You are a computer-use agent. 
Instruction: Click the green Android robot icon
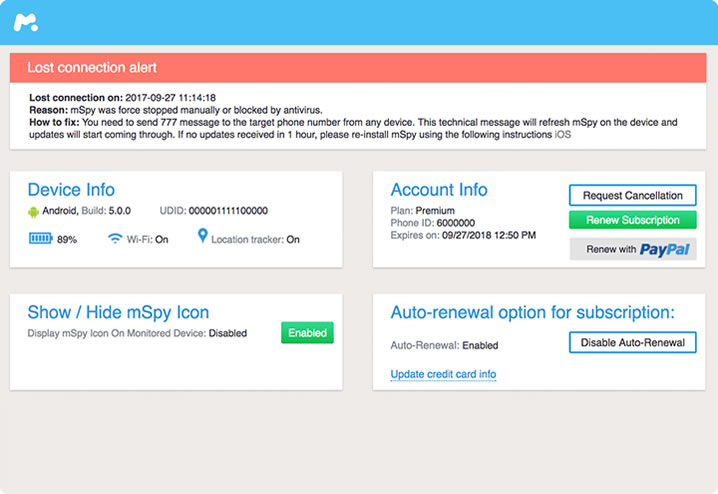pos(33,212)
